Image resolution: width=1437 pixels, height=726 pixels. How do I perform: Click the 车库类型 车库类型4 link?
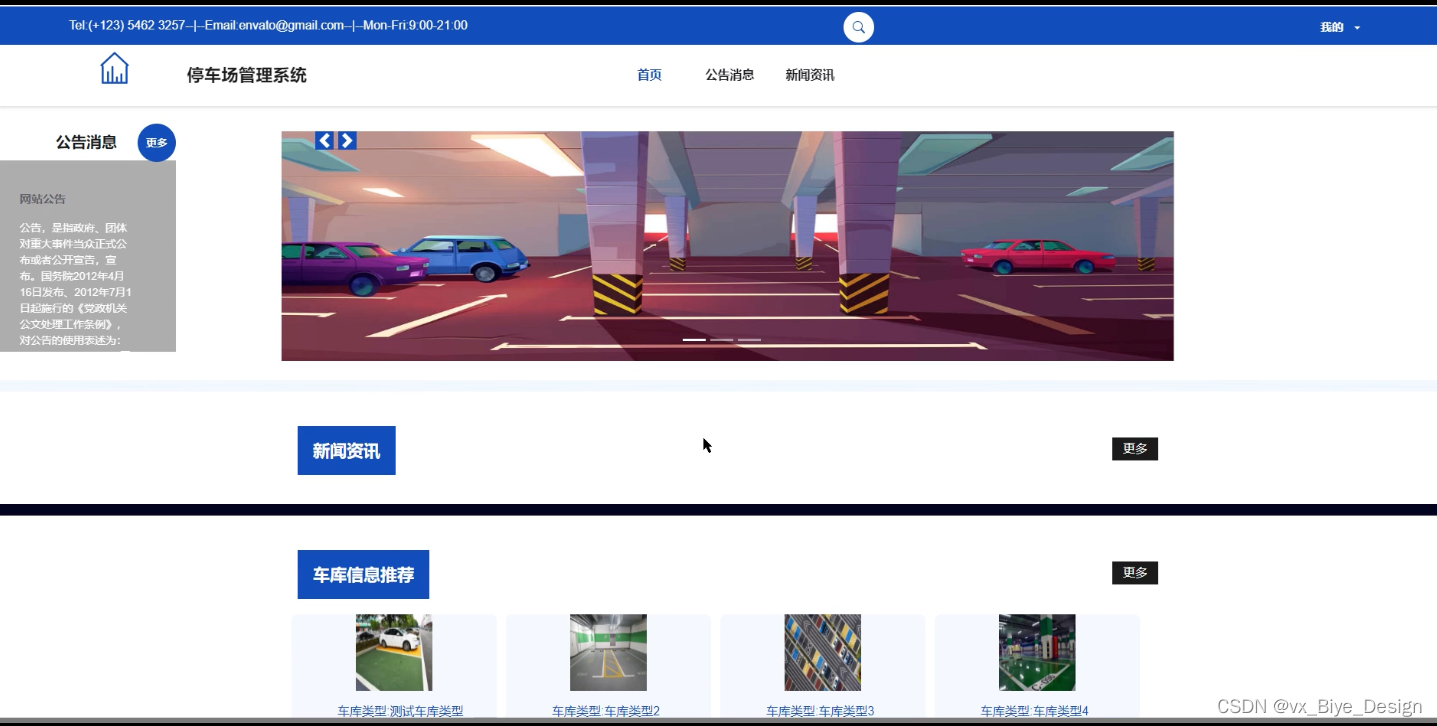pyautogui.click(x=1035, y=711)
